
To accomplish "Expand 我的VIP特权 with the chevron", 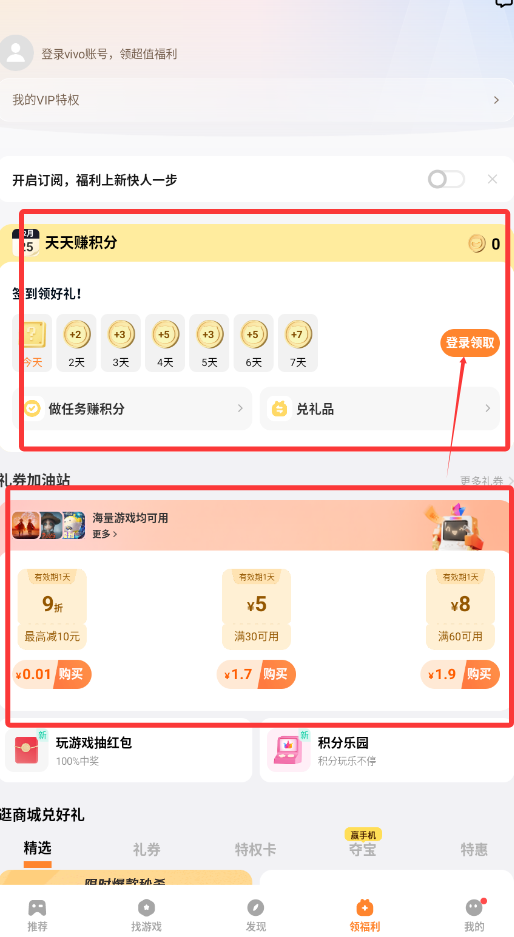I will 496,100.
